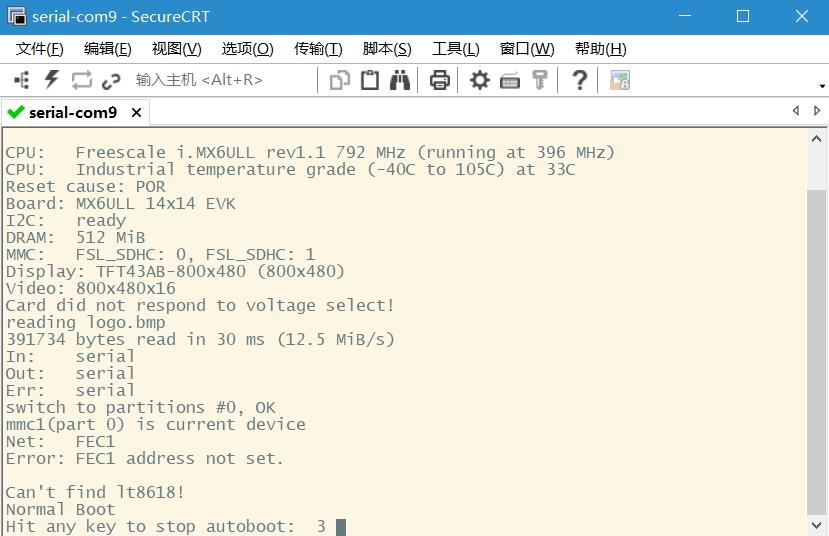
Task: Click the 'Video: 800x480x16' line
Action: click(90, 288)
